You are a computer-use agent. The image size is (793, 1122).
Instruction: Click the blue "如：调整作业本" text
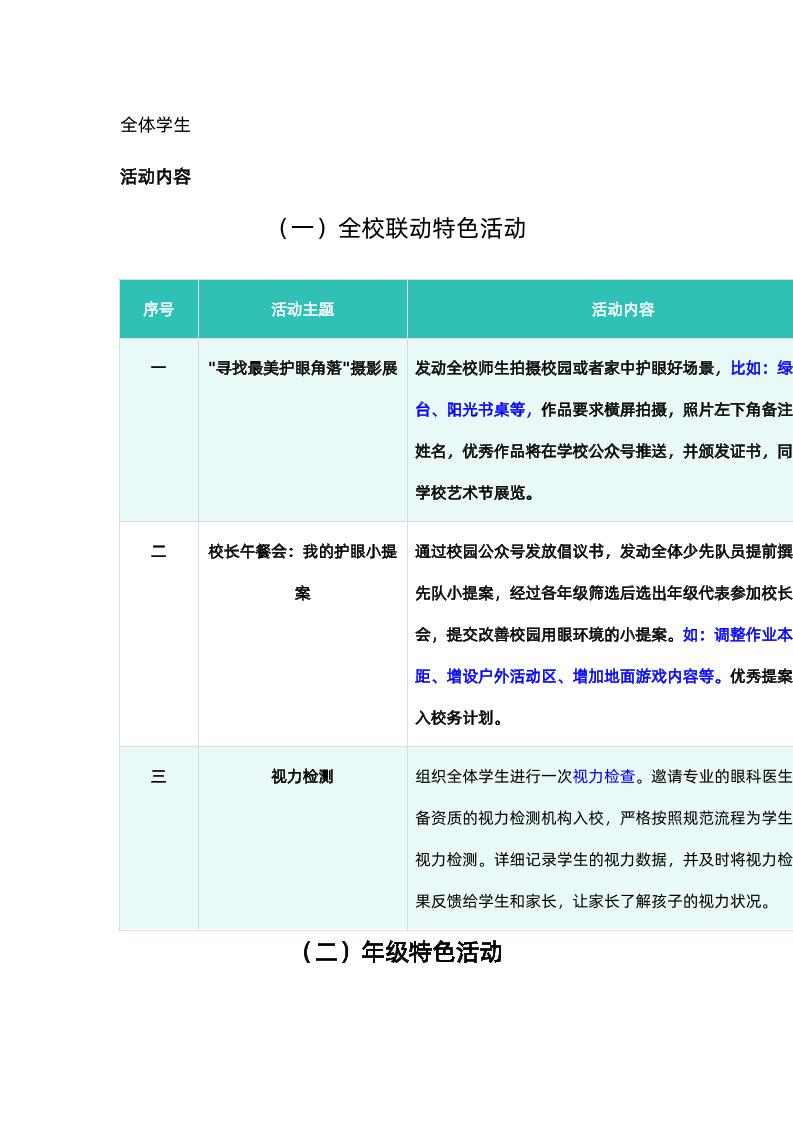737,634
